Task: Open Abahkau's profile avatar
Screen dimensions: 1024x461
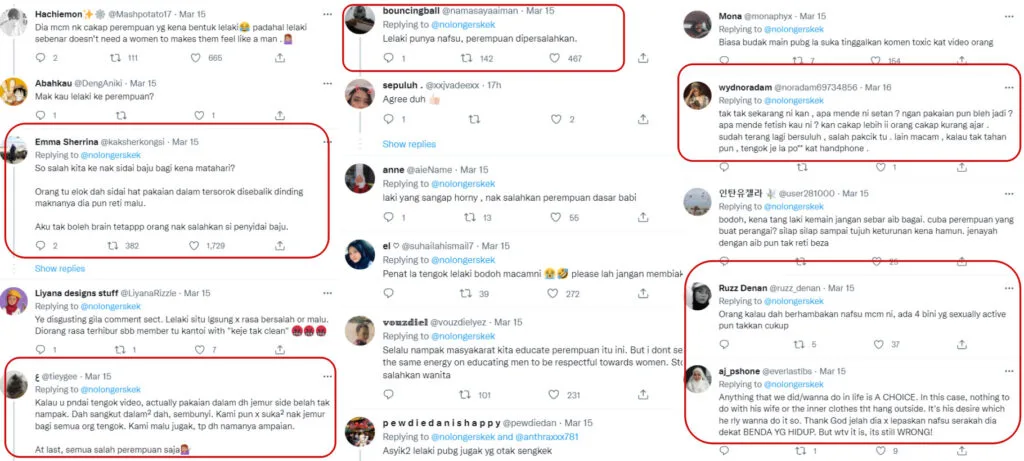Action: [x=17, y=90]
